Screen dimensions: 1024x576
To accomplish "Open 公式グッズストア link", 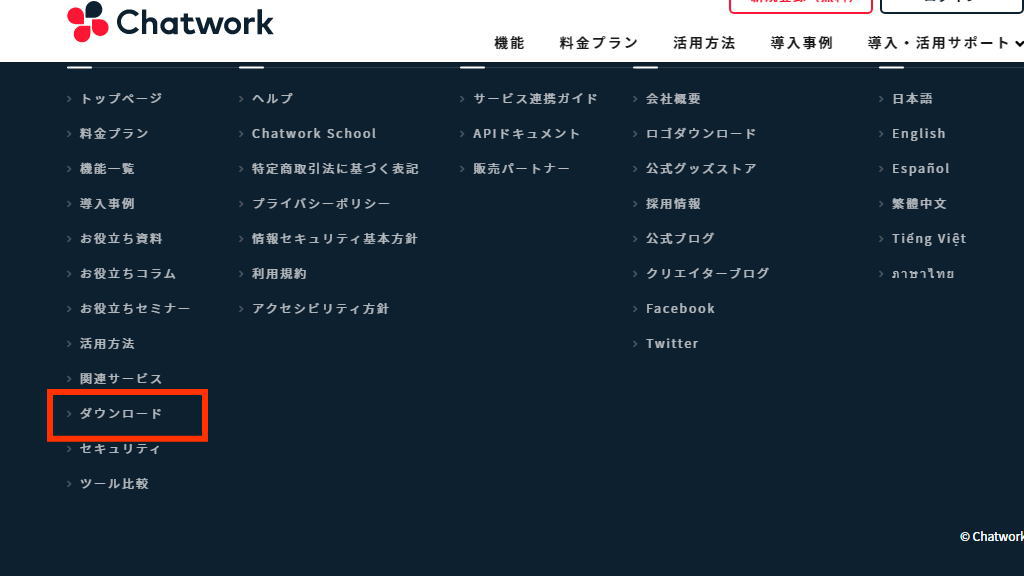I will 701,168.
